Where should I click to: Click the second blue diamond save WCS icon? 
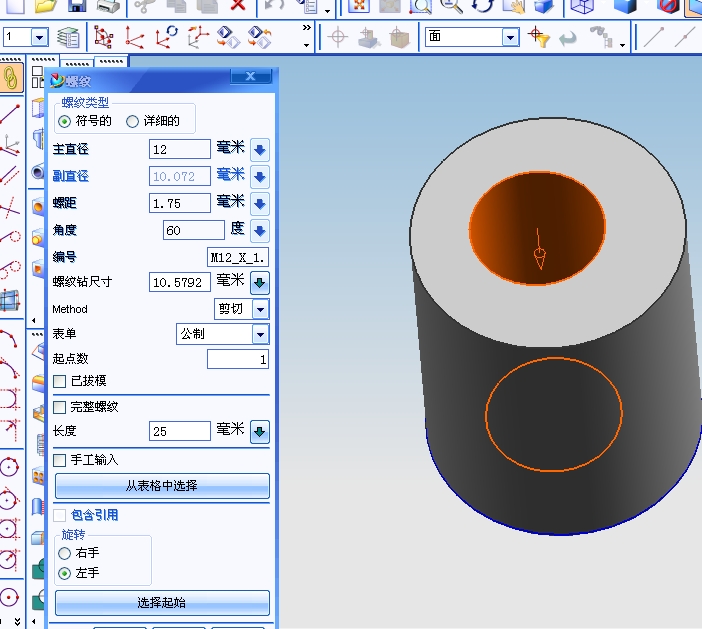coord(260,37)
